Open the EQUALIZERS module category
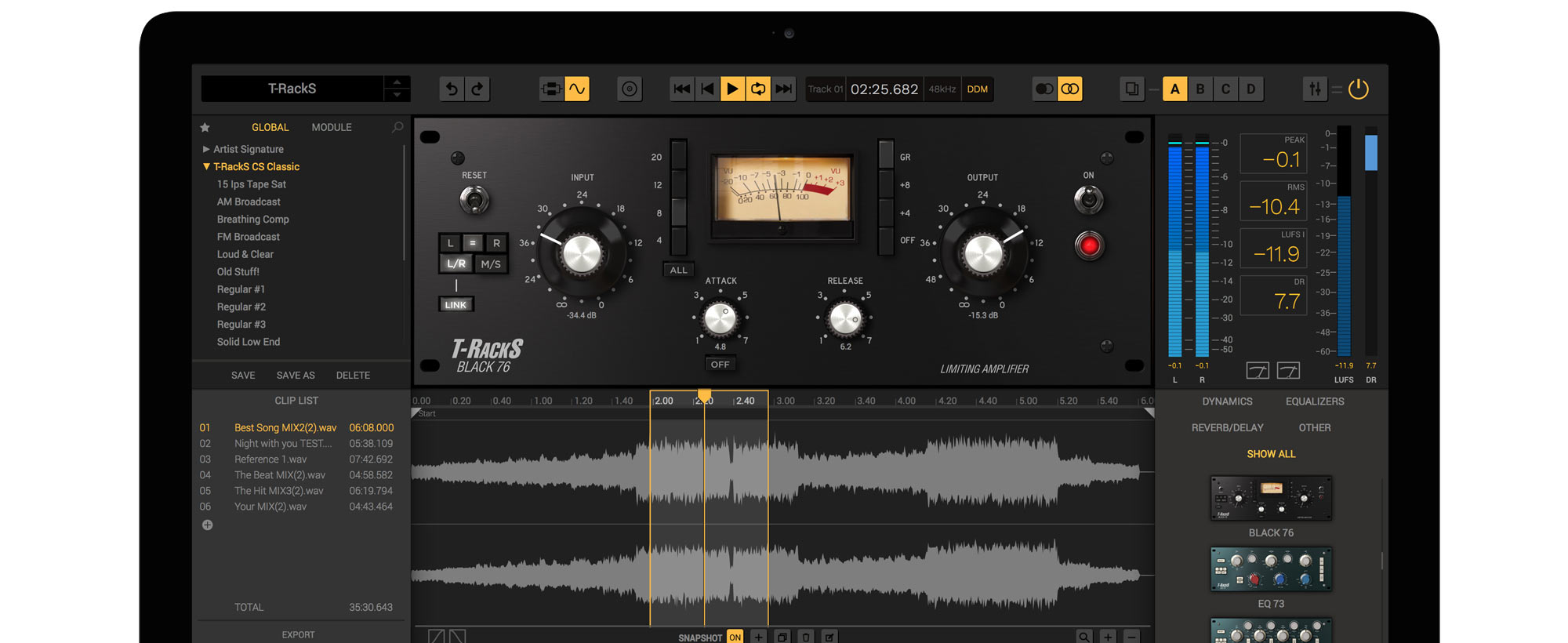The height and width of the screenshot is (643, 1568). click(x=1315, y=401)
